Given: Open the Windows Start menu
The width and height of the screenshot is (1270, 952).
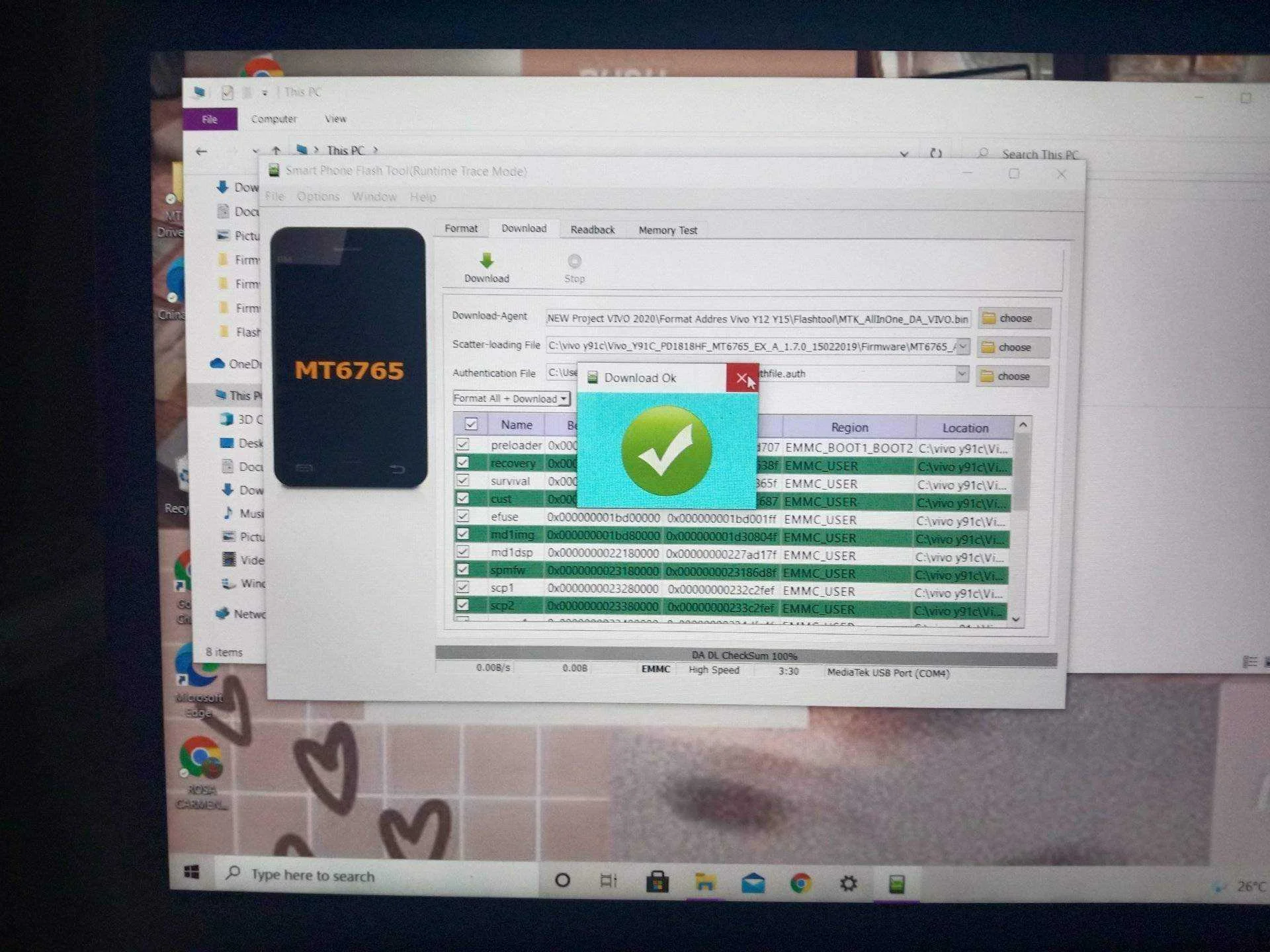Looking at the screenshot, I should [x=192, y=873].
